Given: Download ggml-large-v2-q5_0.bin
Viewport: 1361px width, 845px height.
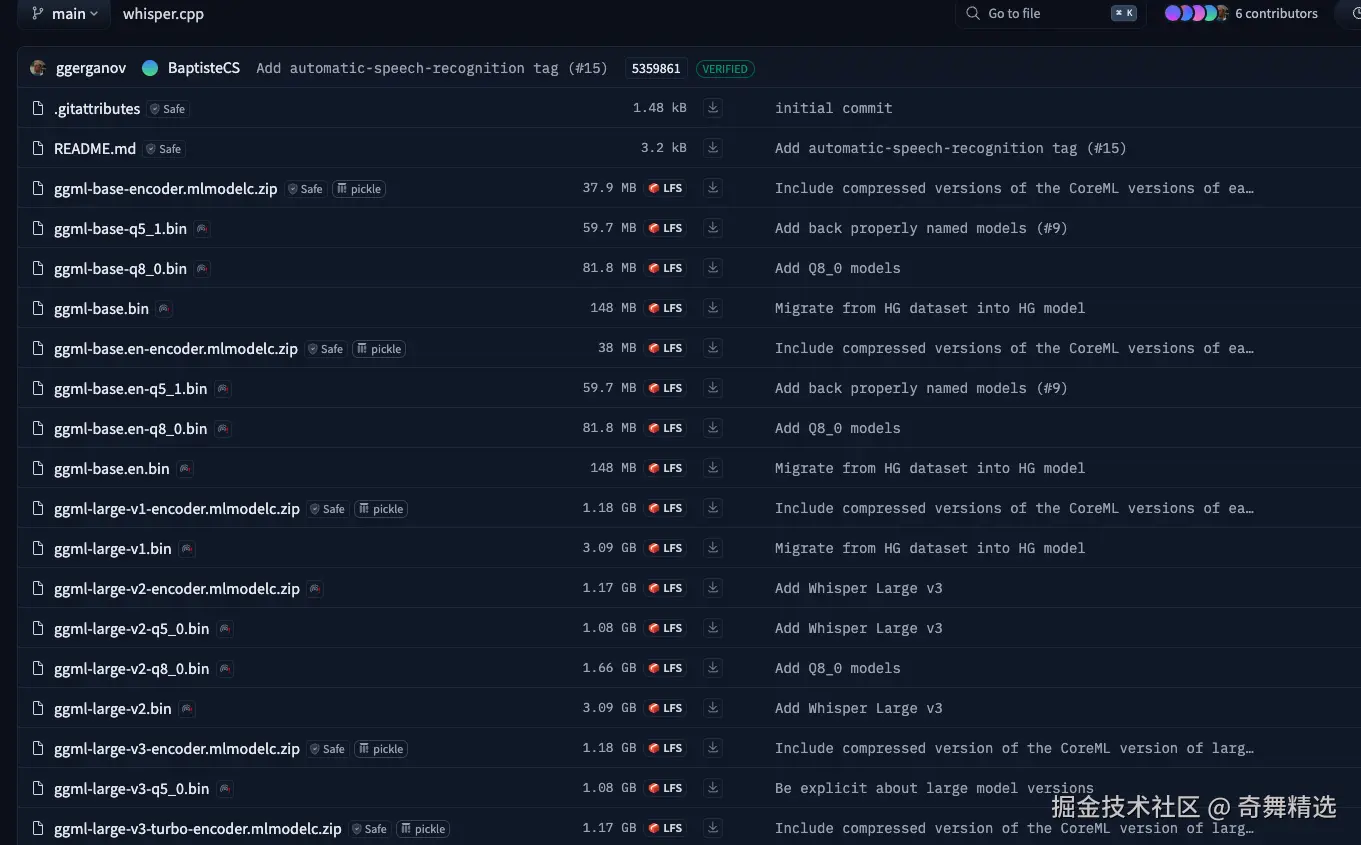Looking at the screenshot, I should (713, 628).
